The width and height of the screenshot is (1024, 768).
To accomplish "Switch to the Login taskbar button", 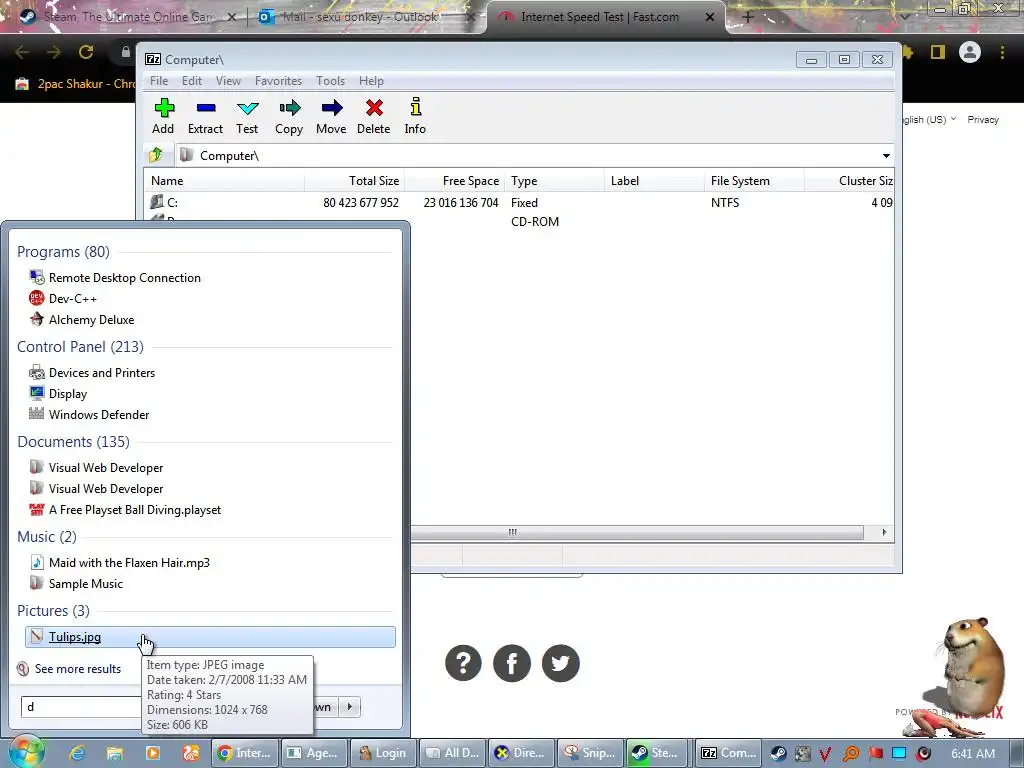I will [383, 753].
